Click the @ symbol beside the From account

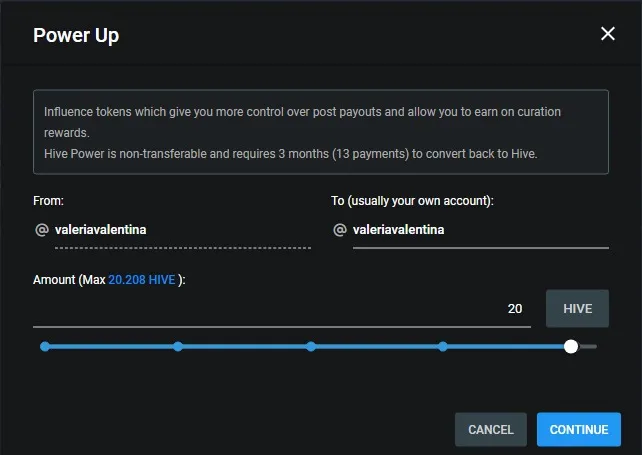[x=42, y=230]
